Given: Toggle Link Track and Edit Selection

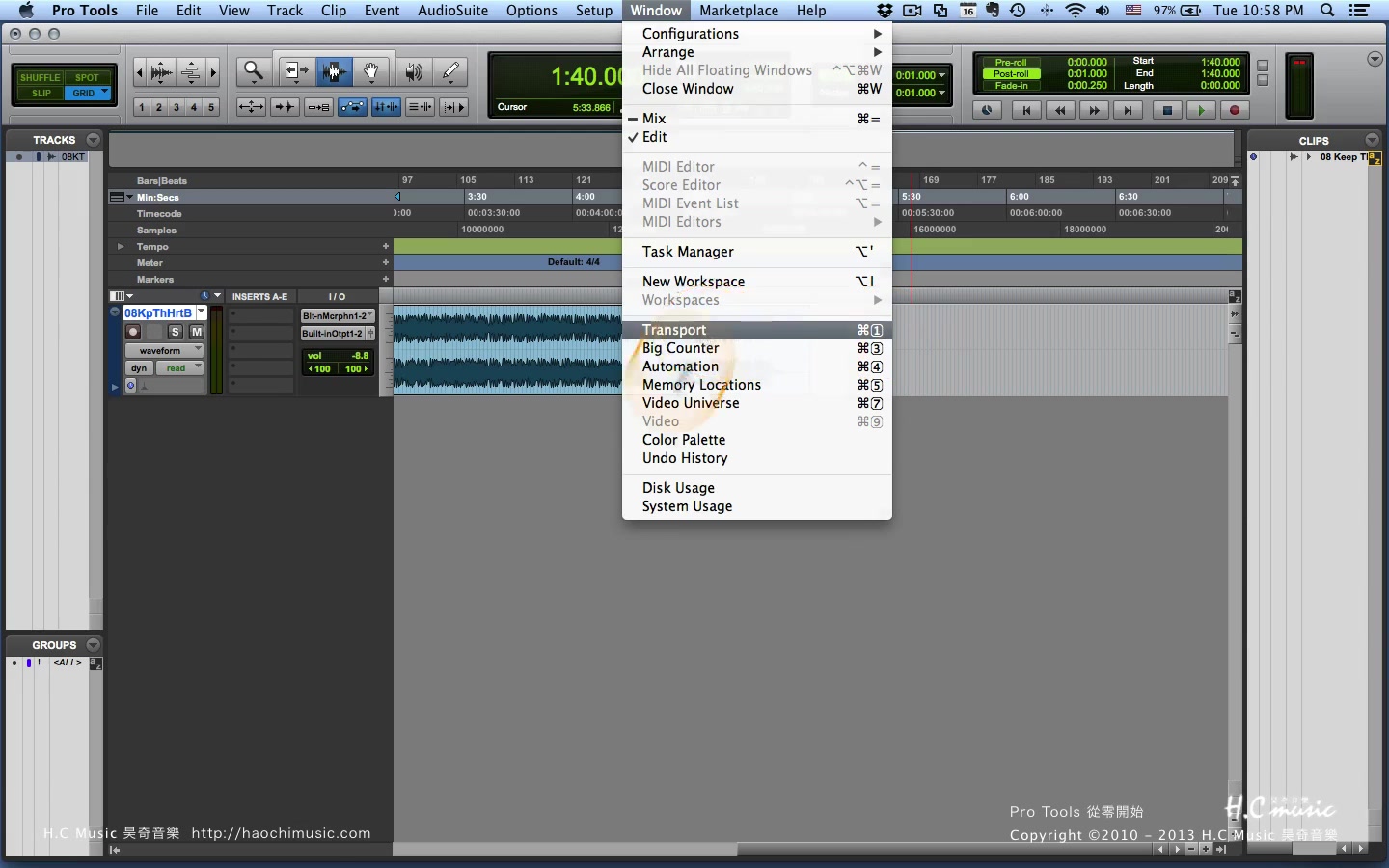Looking at the screenshot, I should [x=420, y=107].
